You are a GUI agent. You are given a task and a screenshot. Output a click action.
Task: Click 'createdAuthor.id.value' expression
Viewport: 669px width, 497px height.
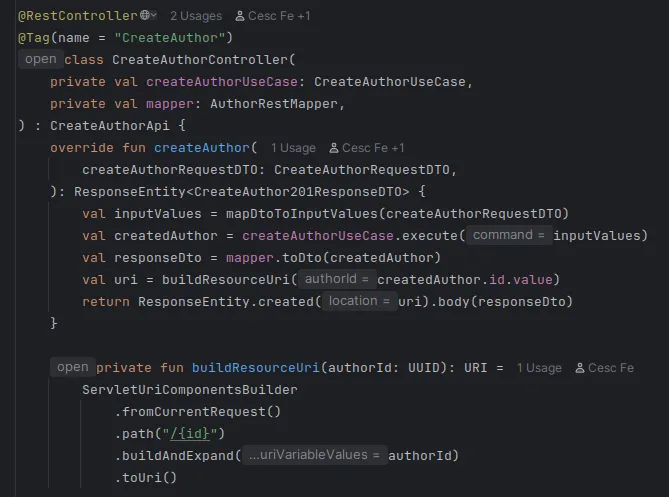[465, 280]
